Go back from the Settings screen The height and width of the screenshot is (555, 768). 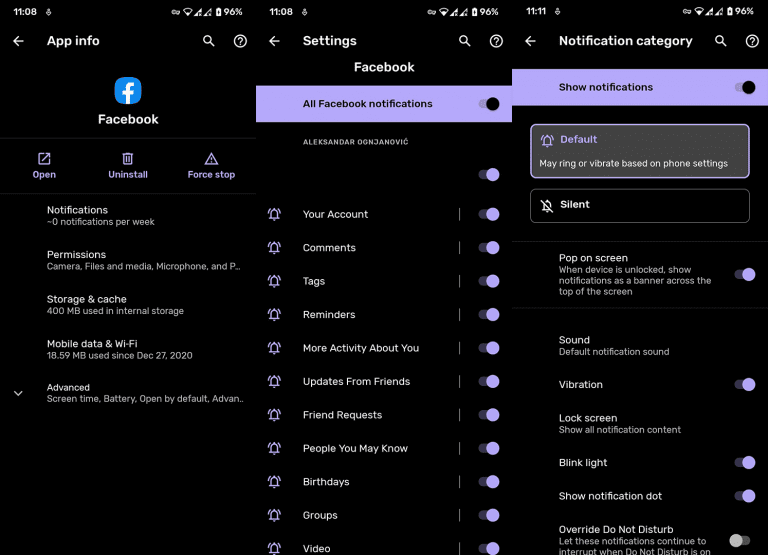[x=275, y=41]
